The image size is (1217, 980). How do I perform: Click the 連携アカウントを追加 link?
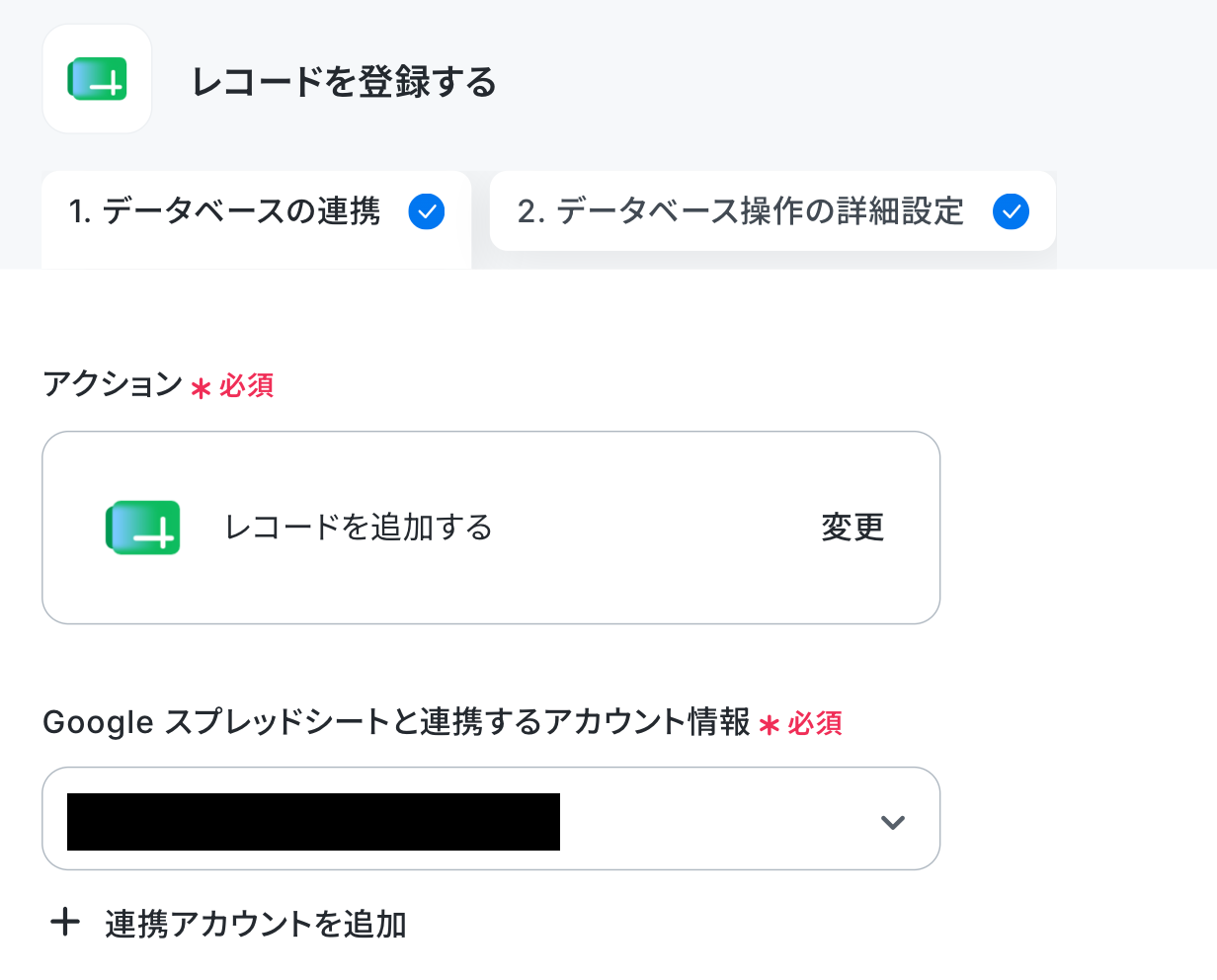click(x=256, y=924)
